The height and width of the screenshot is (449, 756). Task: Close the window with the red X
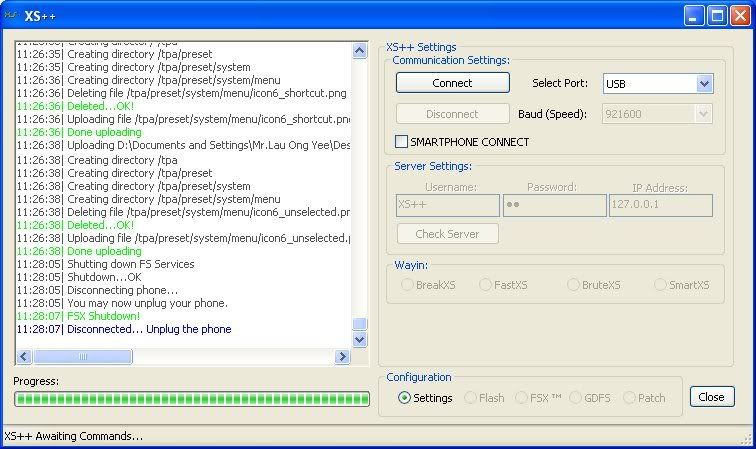pos(740,15)
